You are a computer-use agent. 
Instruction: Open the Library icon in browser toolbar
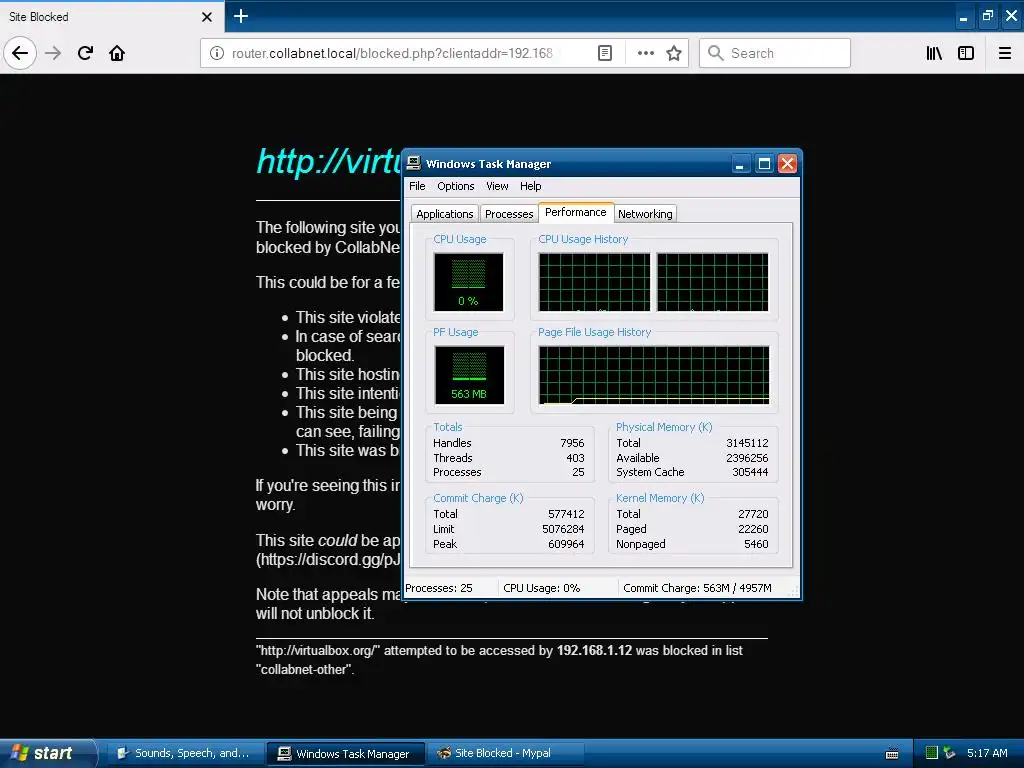[934, 53]
